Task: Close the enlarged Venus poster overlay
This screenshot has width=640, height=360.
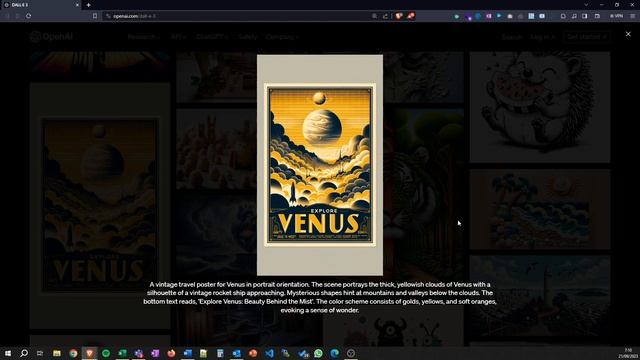Action: tap(628, 34)
